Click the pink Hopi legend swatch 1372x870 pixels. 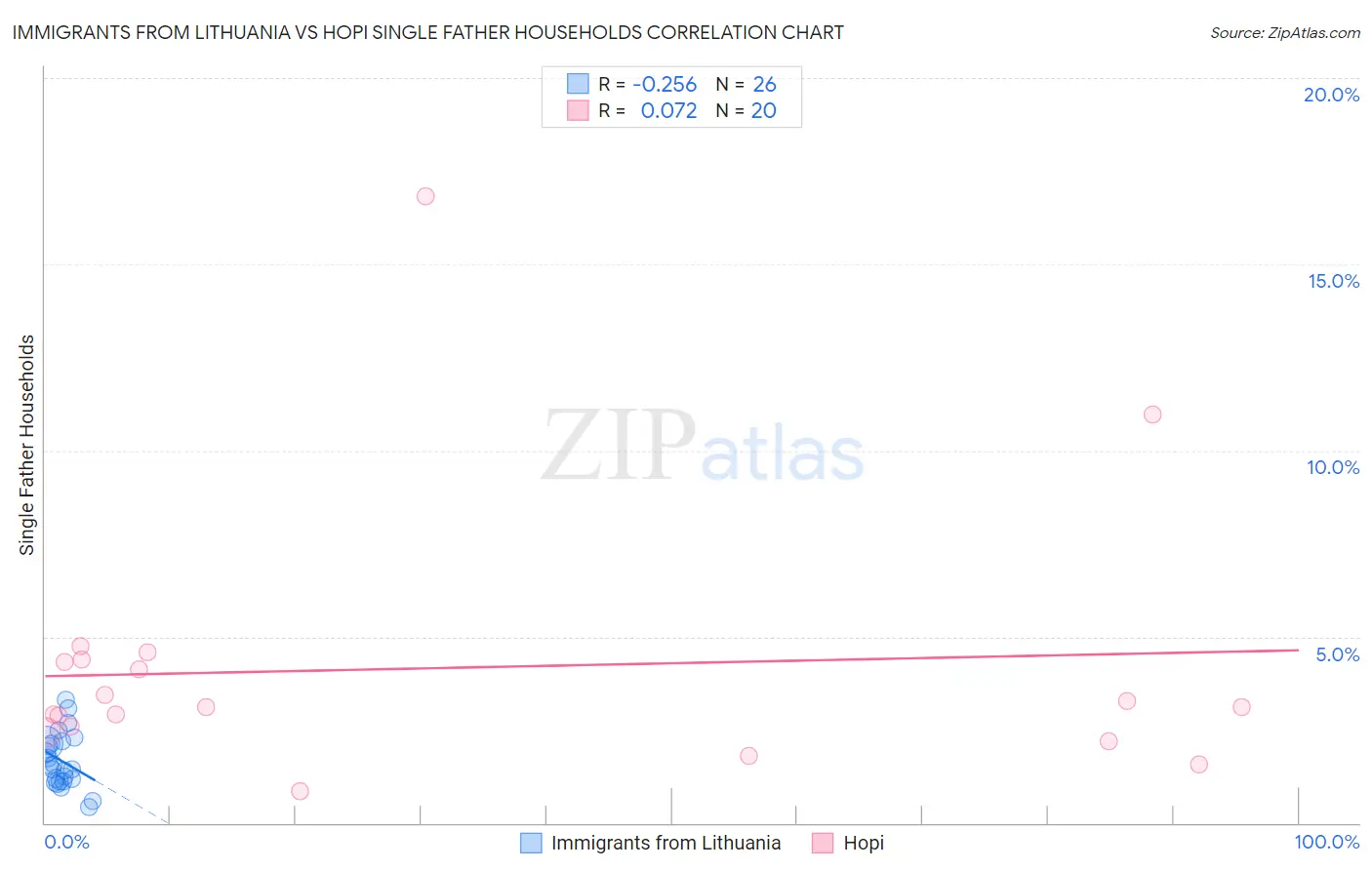823,843
